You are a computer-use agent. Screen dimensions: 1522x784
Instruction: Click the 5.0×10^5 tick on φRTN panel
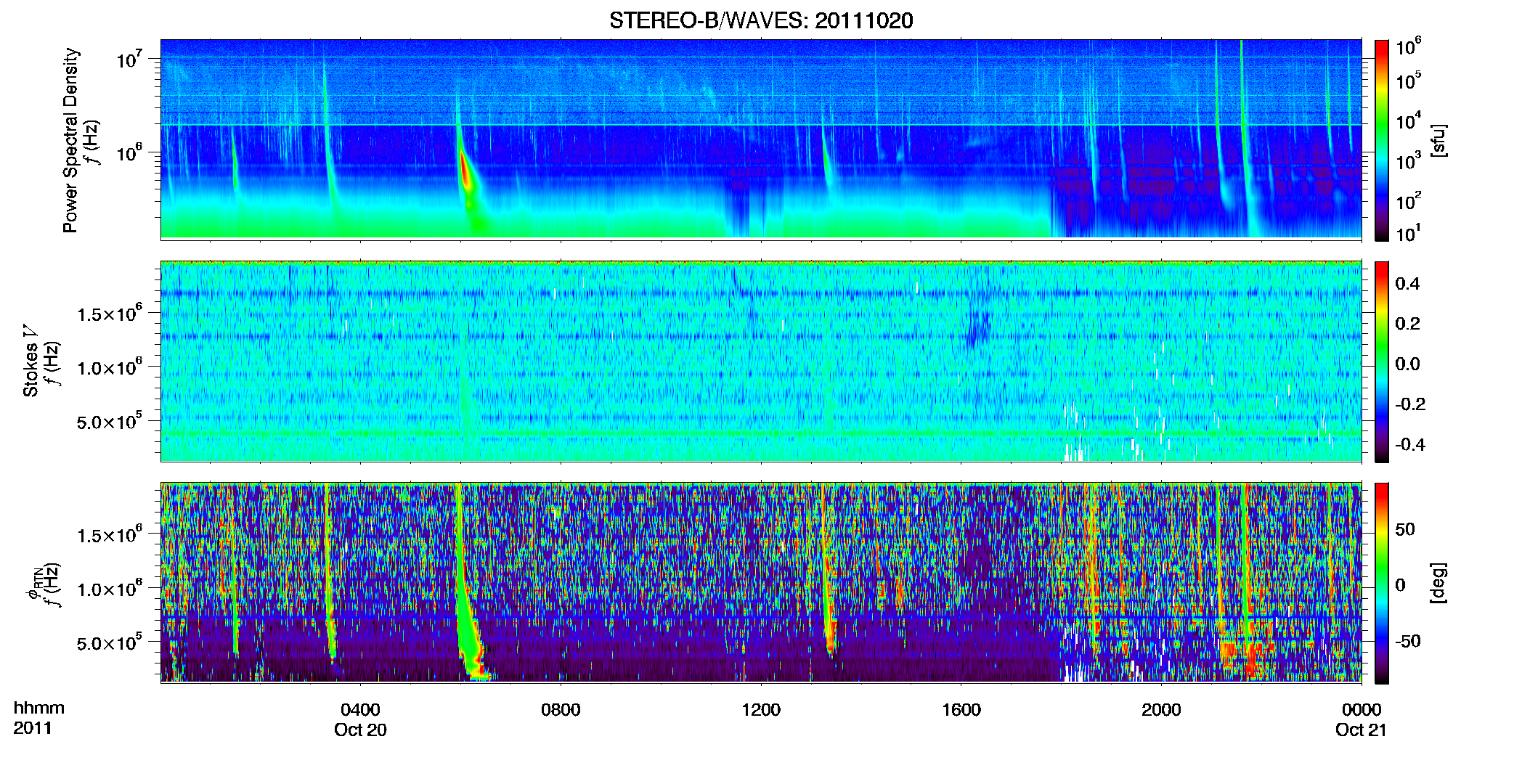click(109, 642)
